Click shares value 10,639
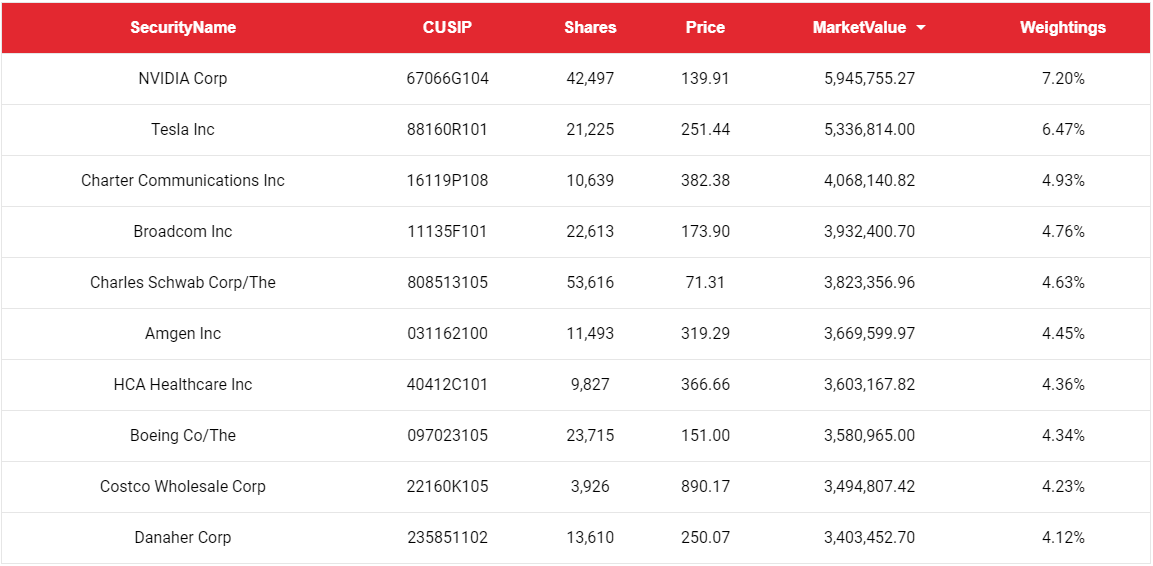Viewport: 1153px width, 566px height. [590, 180]
